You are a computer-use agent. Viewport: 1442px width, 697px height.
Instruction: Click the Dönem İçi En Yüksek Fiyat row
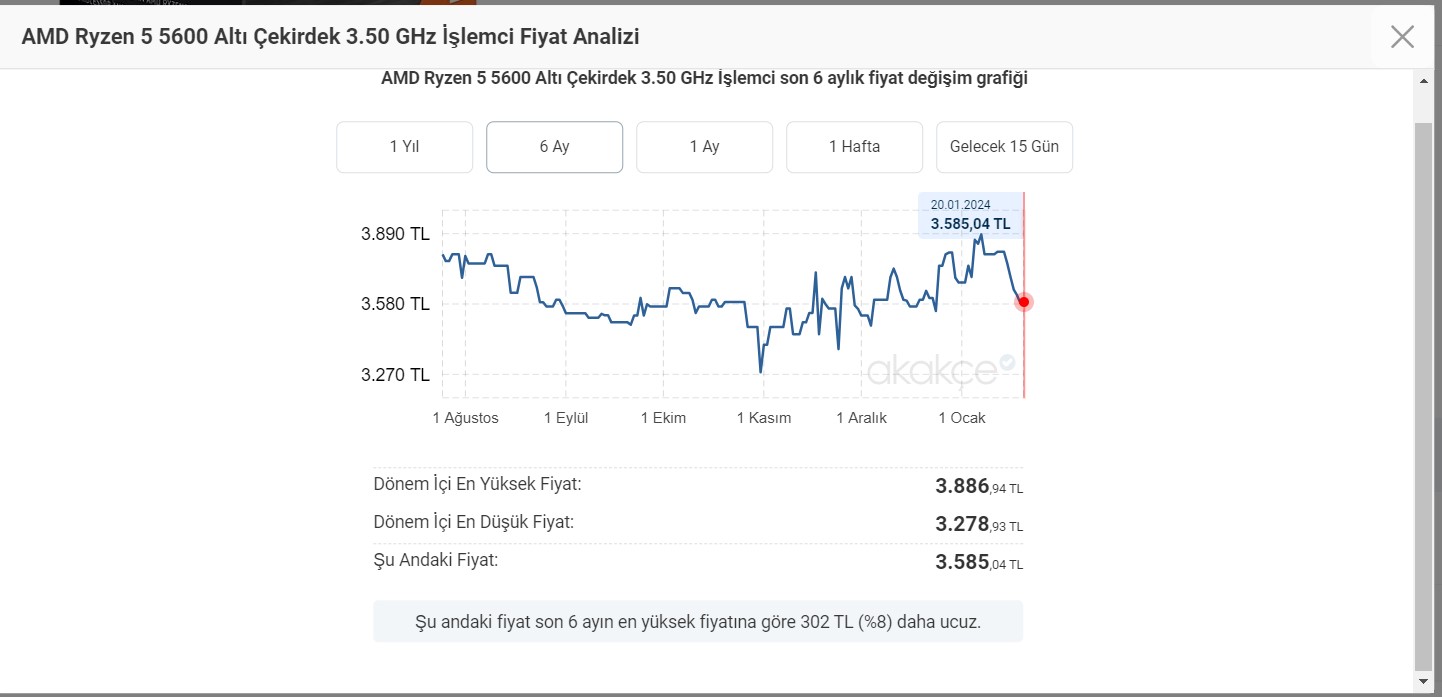698,486
